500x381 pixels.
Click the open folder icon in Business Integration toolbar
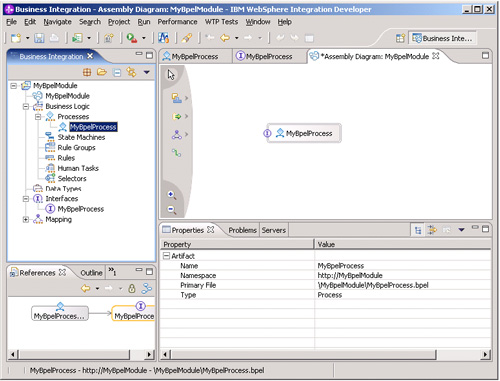pyautogui.click(x=102, y=72)
